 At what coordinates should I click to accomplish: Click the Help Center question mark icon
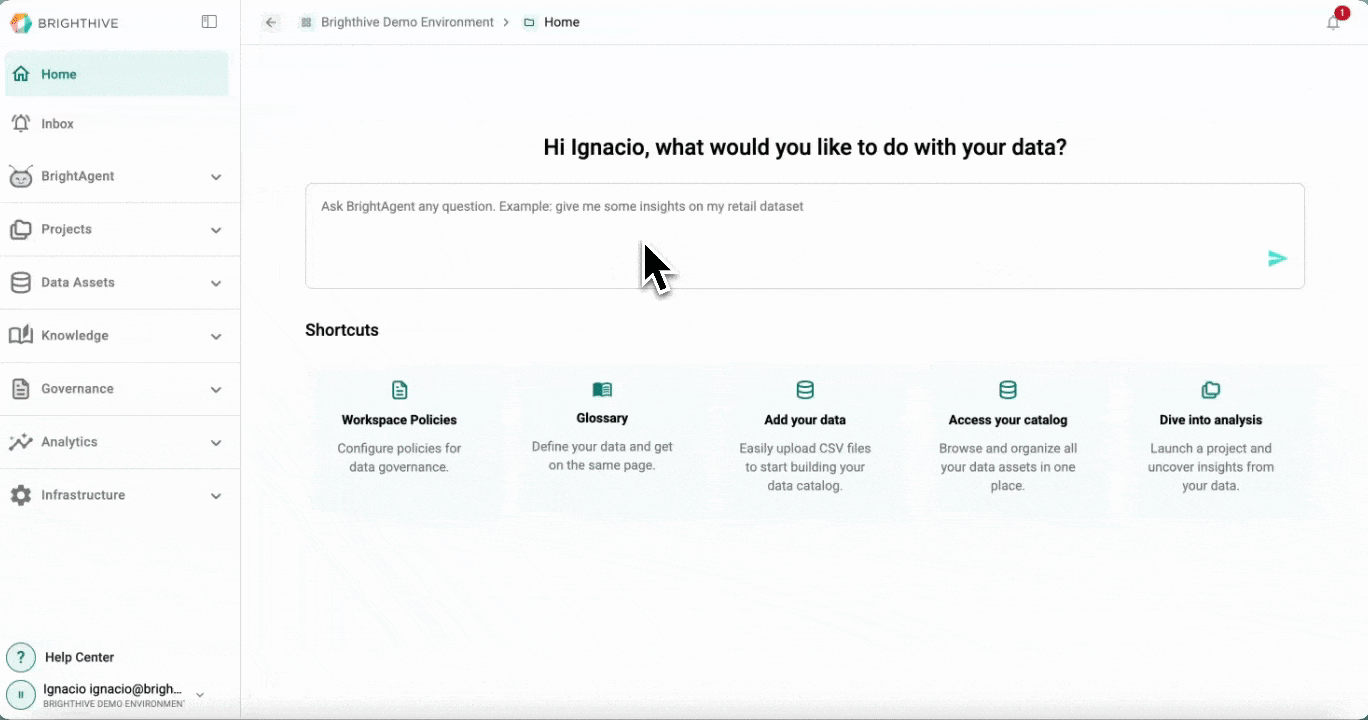coord(21,657)
